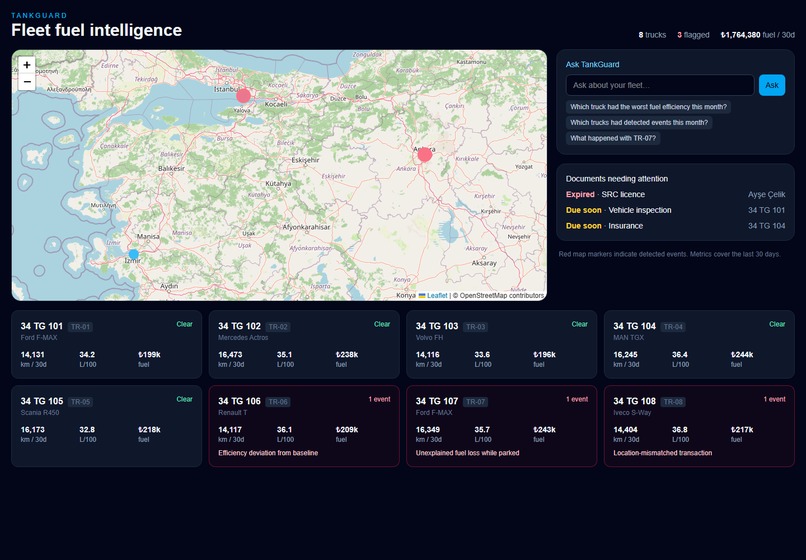Click the TR-06 tag badge

278,402
